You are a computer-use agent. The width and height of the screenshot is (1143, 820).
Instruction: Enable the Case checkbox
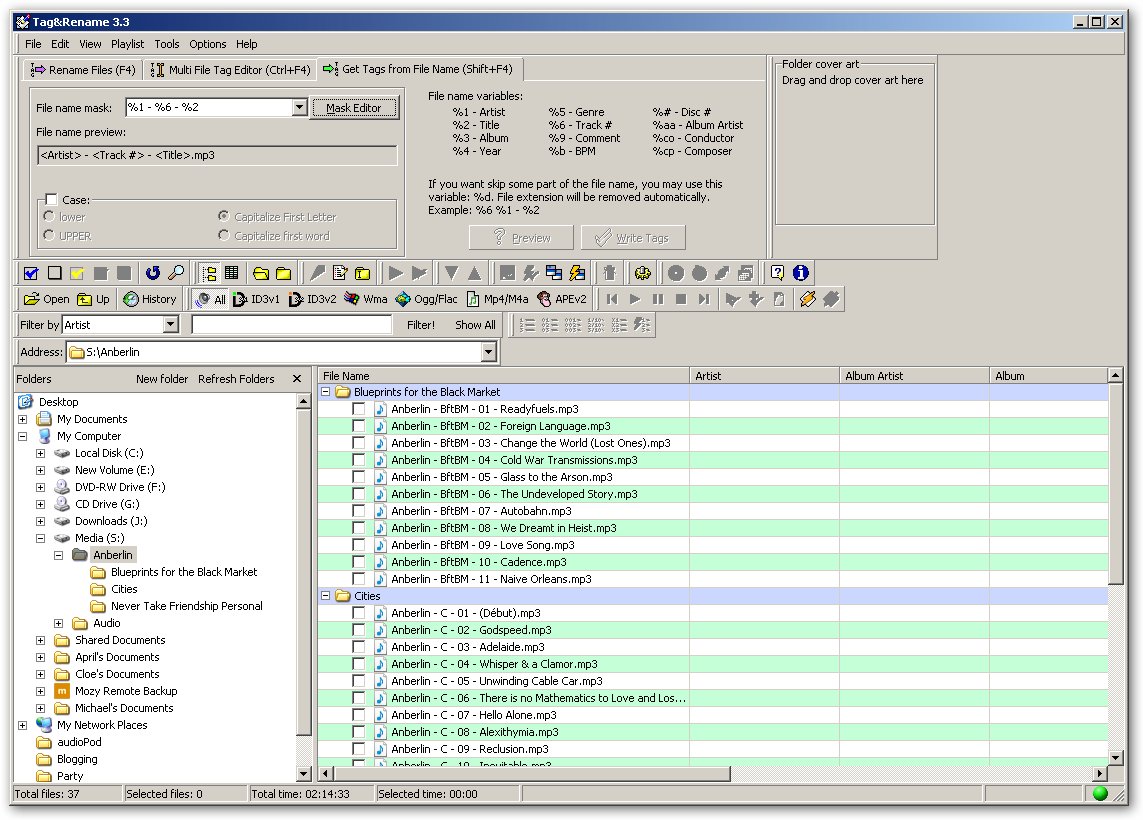click(51, 200)
